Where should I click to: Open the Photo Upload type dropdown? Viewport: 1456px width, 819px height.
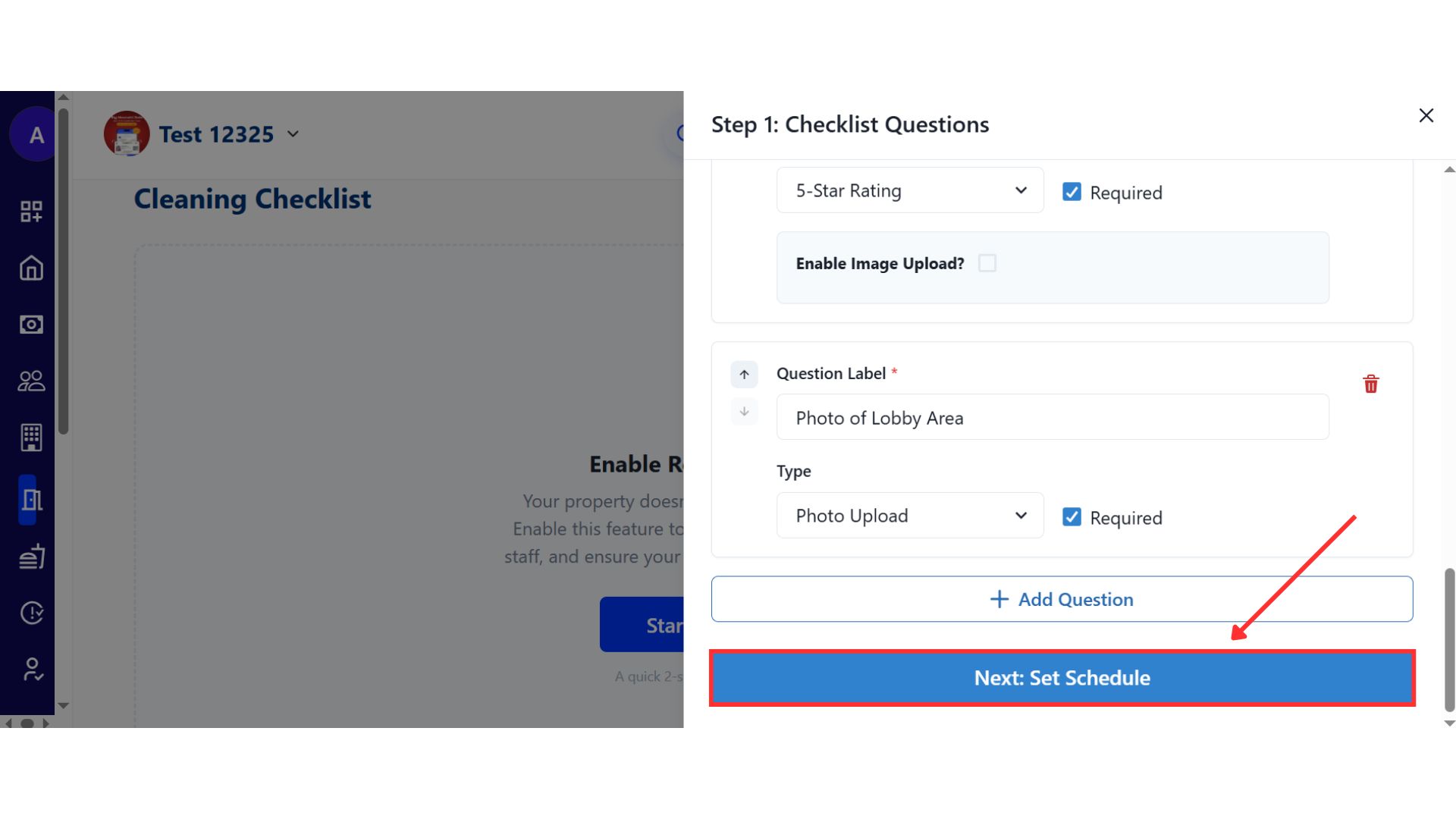pos(909,516)
